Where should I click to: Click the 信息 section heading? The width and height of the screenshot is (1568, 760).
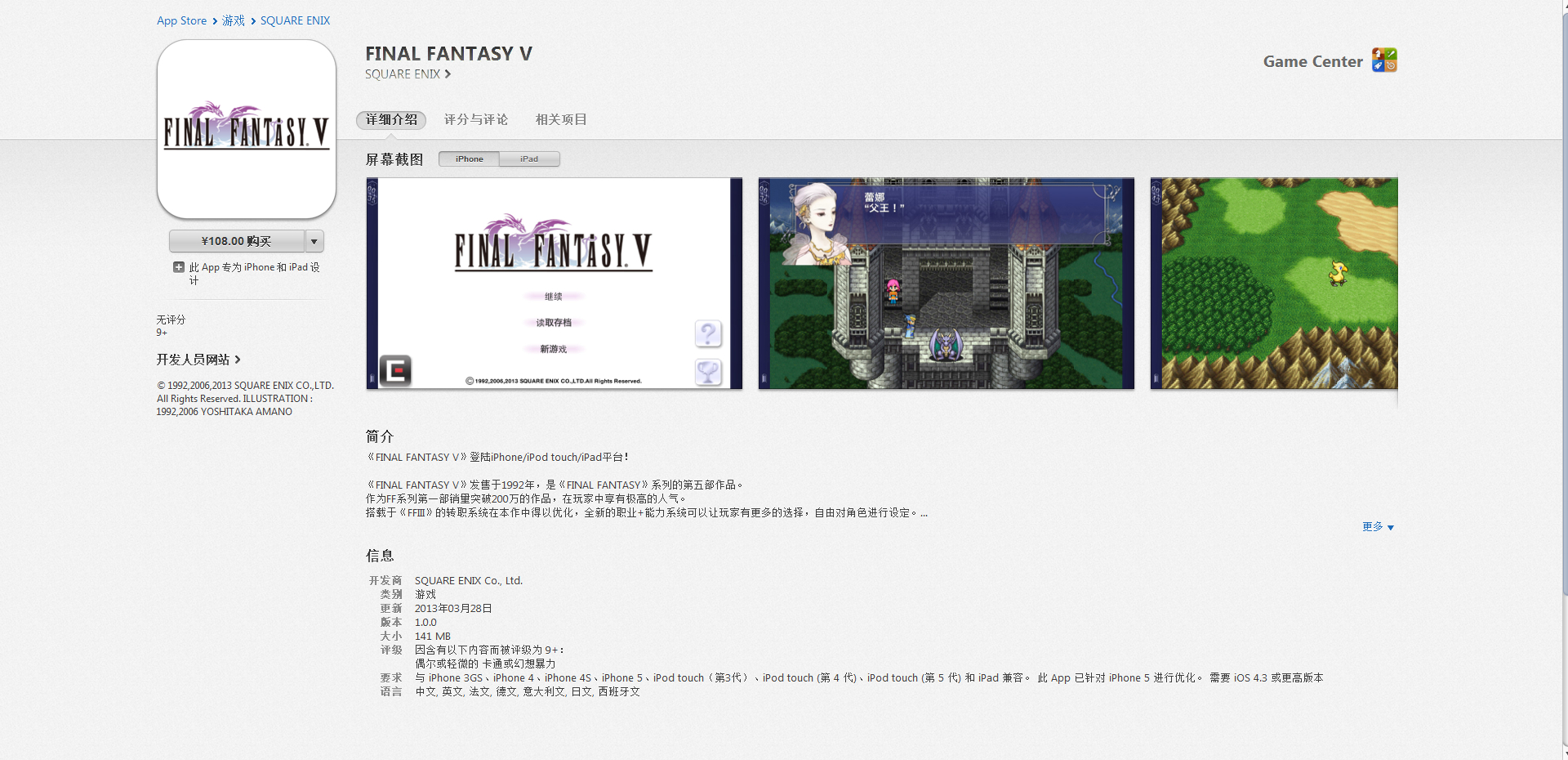[380, 556]
